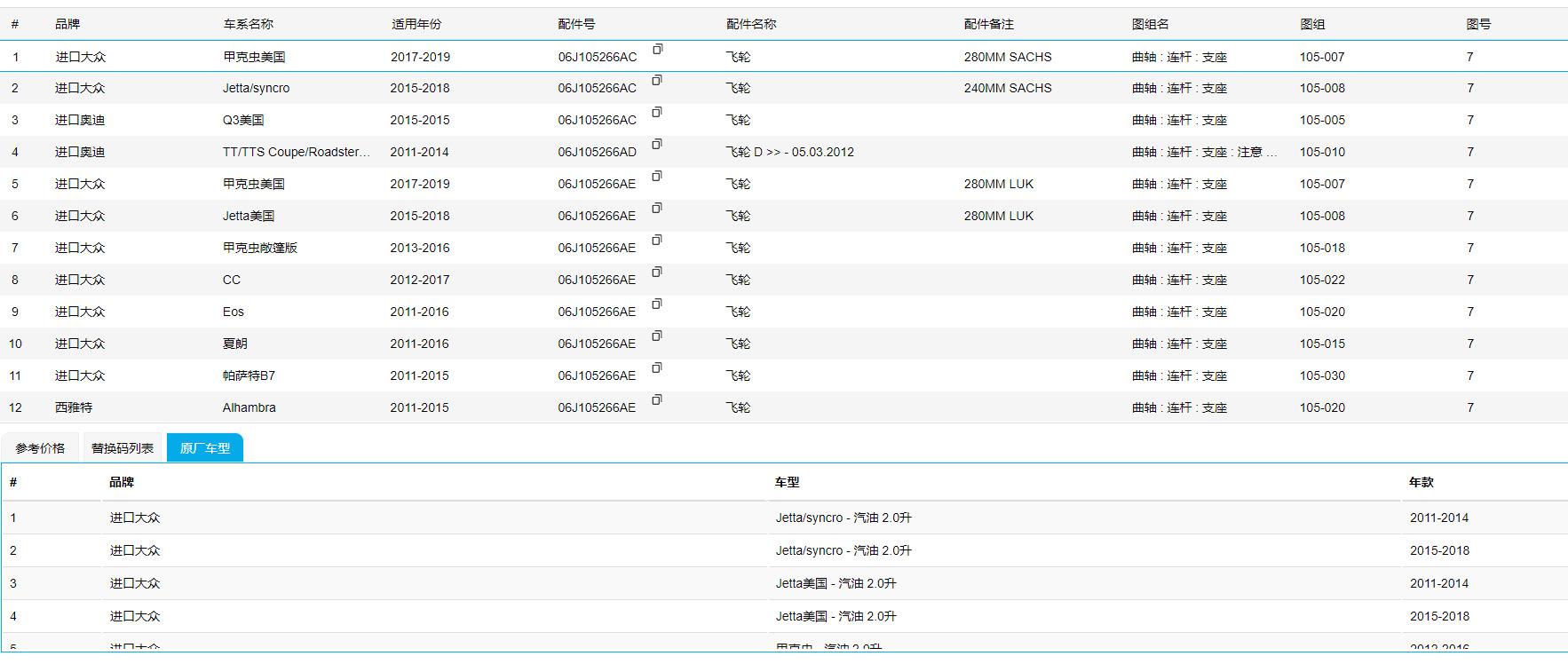The image size is (1568, 664).
Task: Select Jetta美国 2015-2018 in lower table
Action: click(x=835, y=616)
